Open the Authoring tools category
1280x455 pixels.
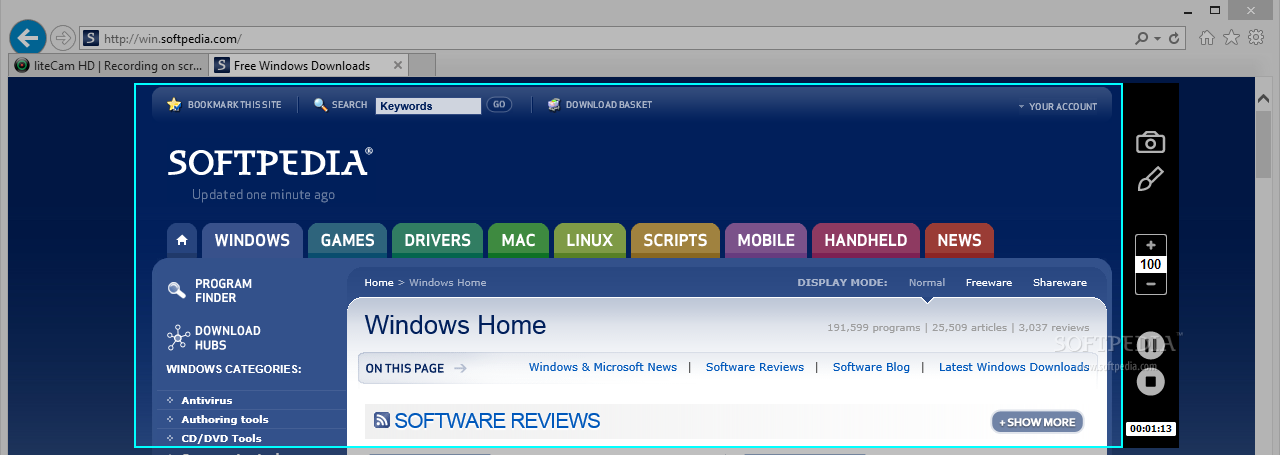pyautogui.click(x=224, y=419)
